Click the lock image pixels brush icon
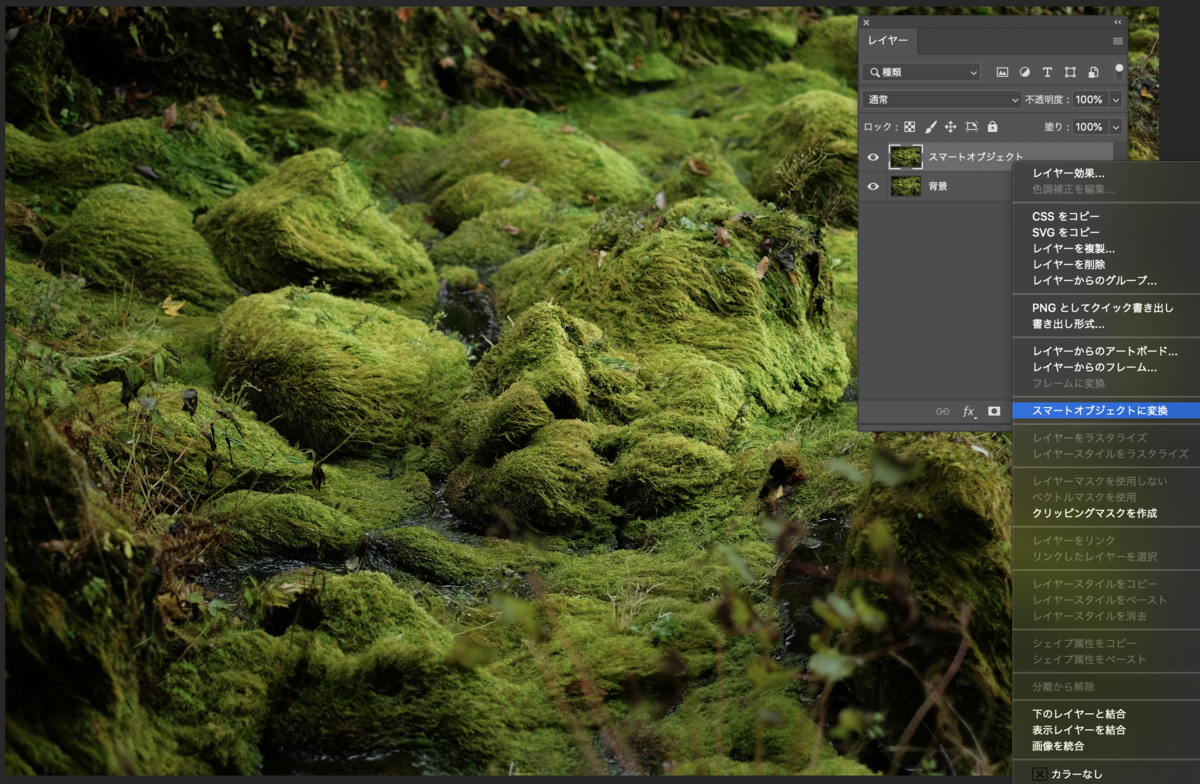1200x784 pixels. click(930, 127)
